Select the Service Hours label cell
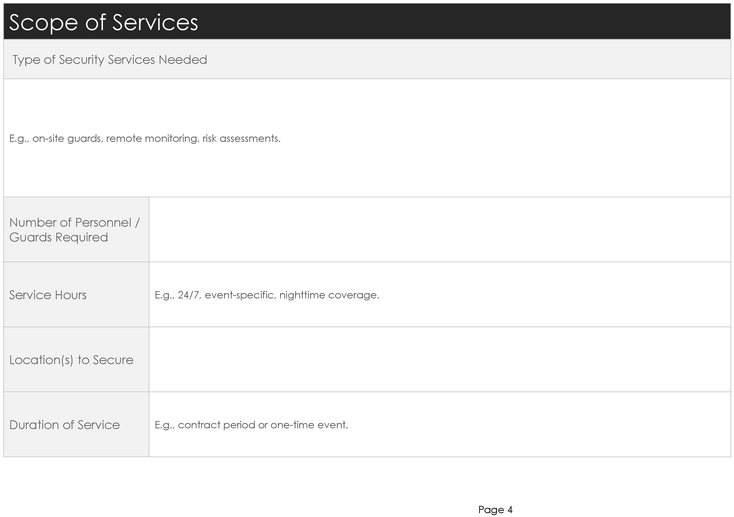The width and height of the screenshot is (734, 517). [x=48, y=295]
